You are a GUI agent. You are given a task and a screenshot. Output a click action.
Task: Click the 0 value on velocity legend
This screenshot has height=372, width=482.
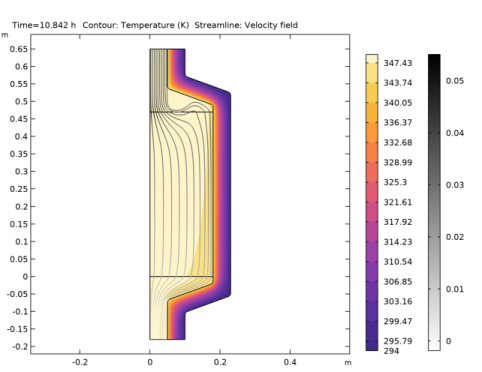(448, 341)
